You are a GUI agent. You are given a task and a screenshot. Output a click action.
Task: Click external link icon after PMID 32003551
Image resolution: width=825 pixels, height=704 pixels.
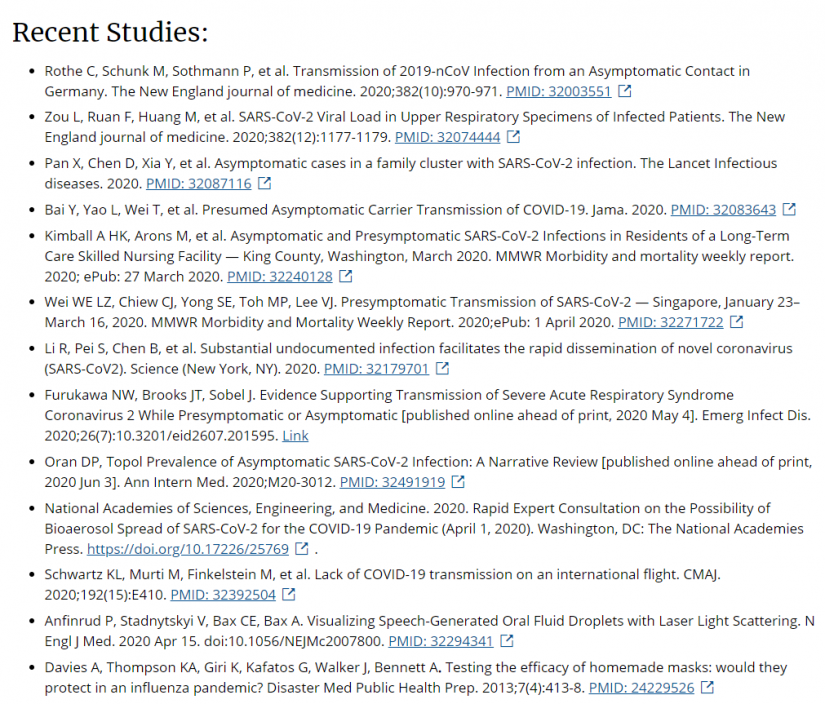point(625,91)
